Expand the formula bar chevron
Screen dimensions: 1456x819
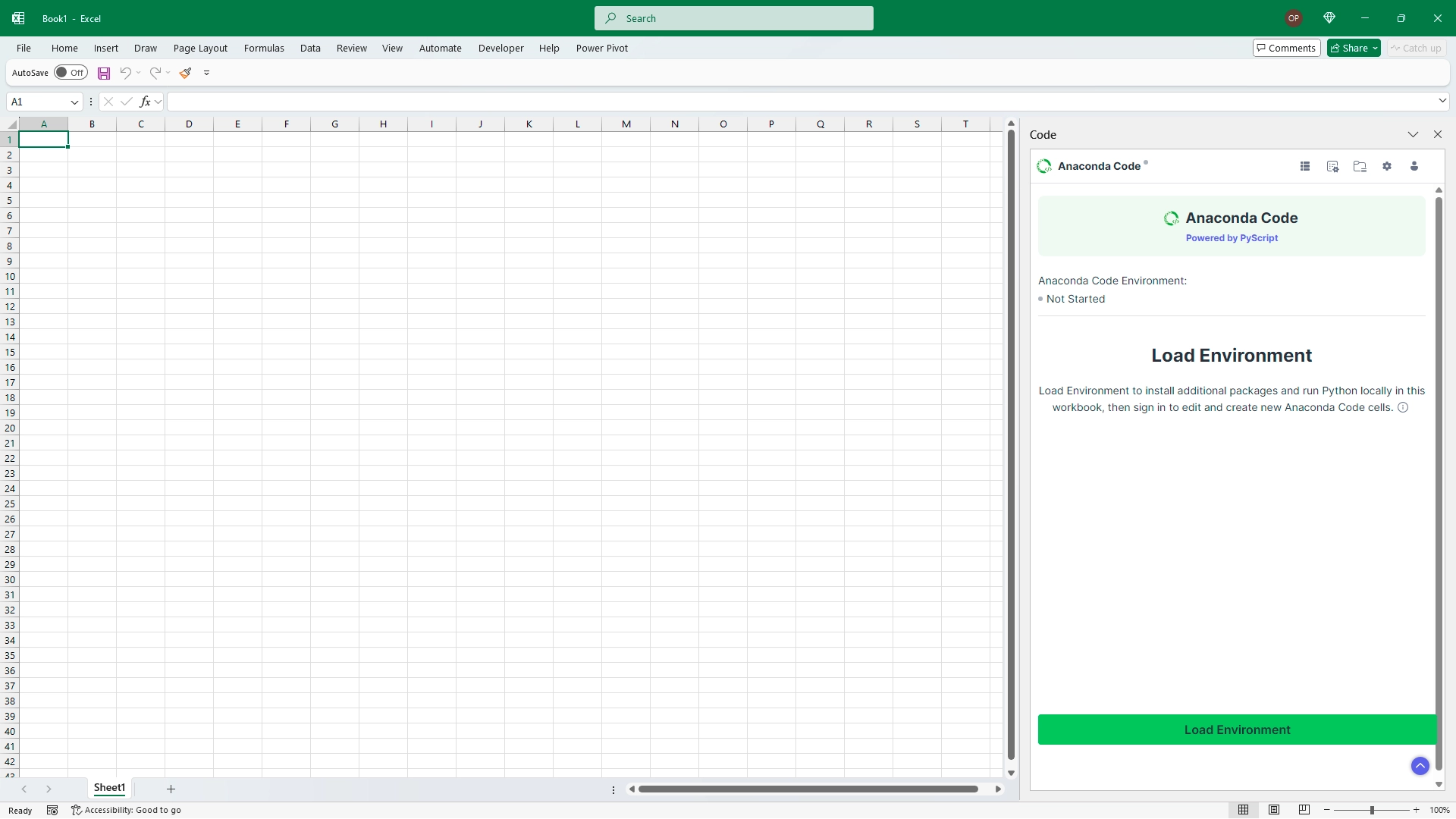(x=1442, y=101)
